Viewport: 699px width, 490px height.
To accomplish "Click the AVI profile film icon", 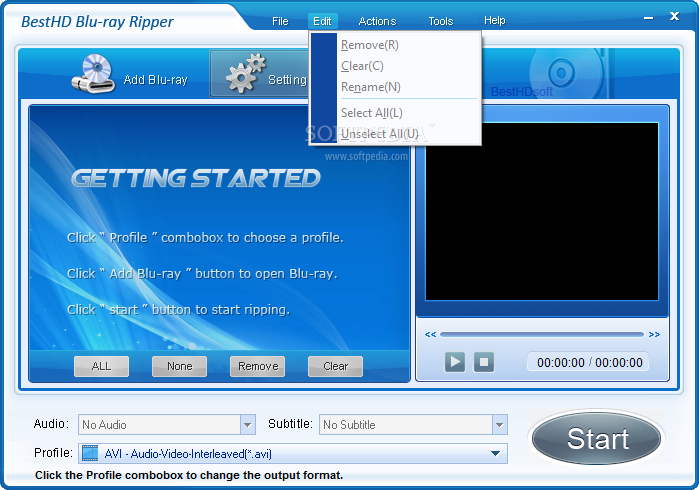I will click(x=90, y=453).
